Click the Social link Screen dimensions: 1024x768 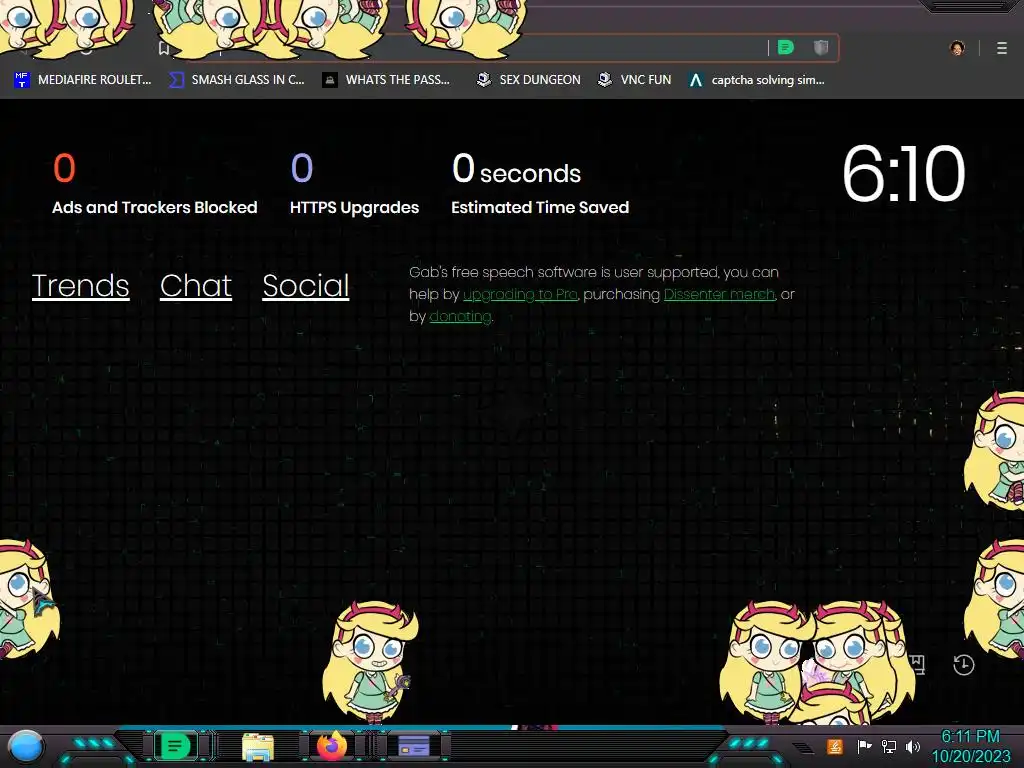pos(306,285)
